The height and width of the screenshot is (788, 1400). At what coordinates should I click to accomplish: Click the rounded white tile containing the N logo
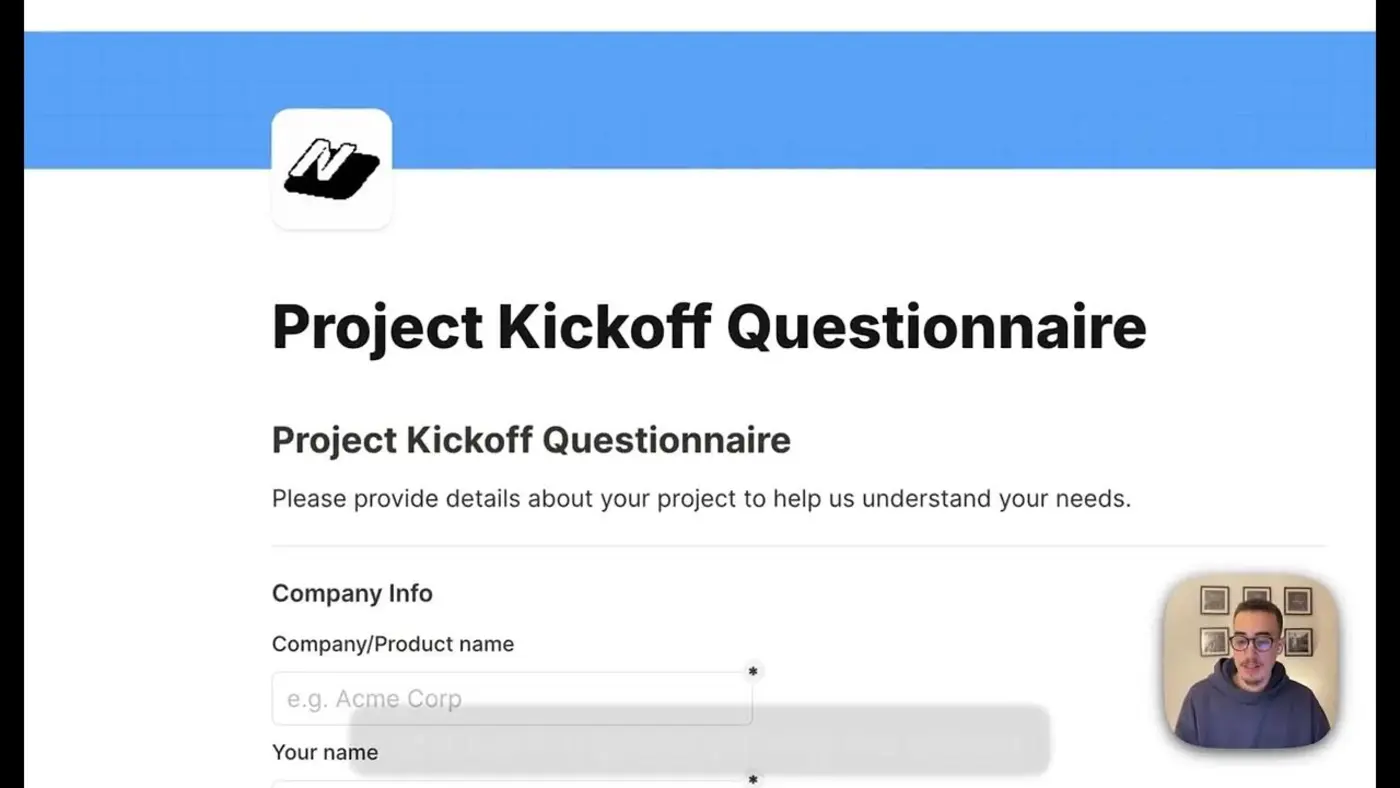[x=332, y=167]
